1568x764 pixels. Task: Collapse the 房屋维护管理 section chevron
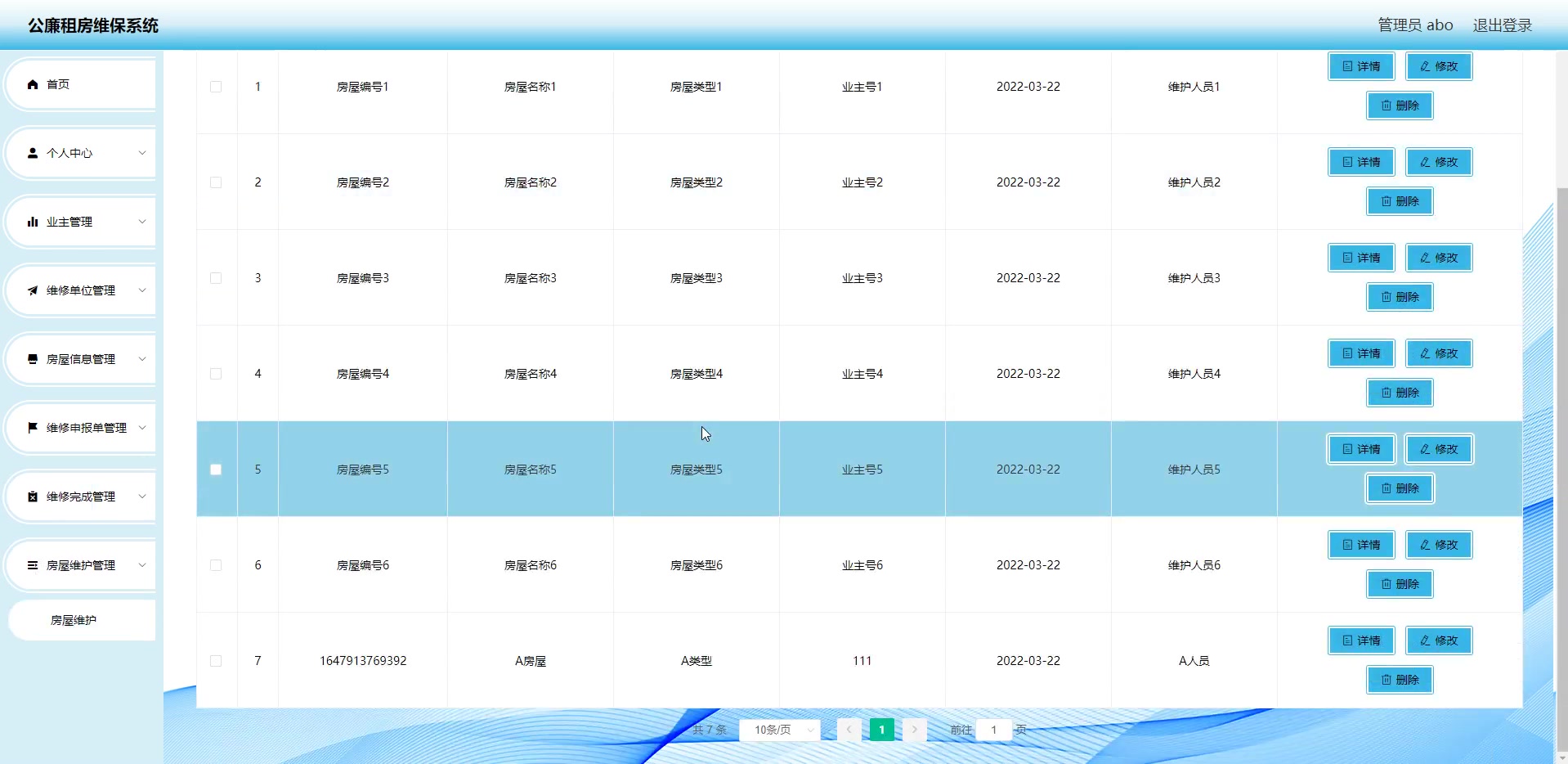142,565
